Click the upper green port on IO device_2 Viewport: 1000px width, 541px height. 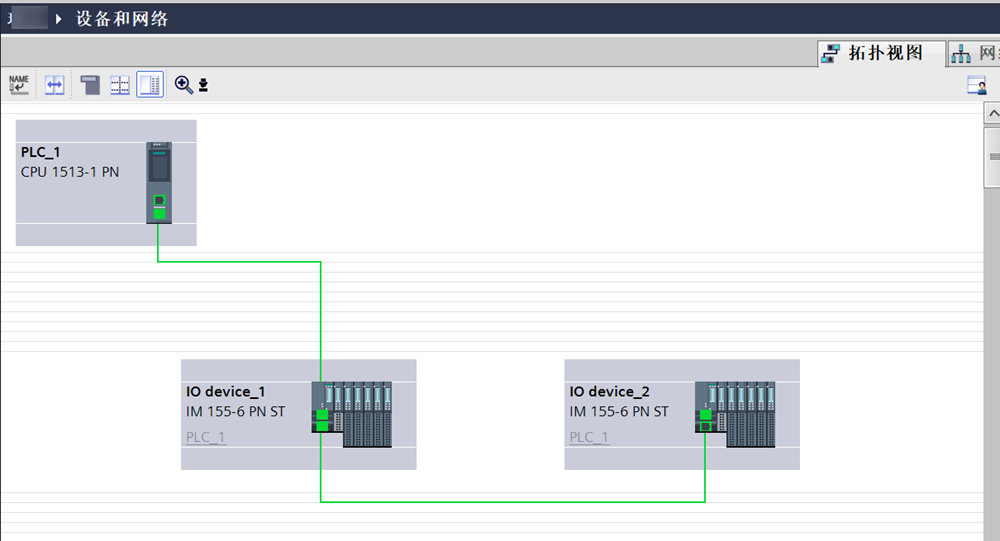705,414
